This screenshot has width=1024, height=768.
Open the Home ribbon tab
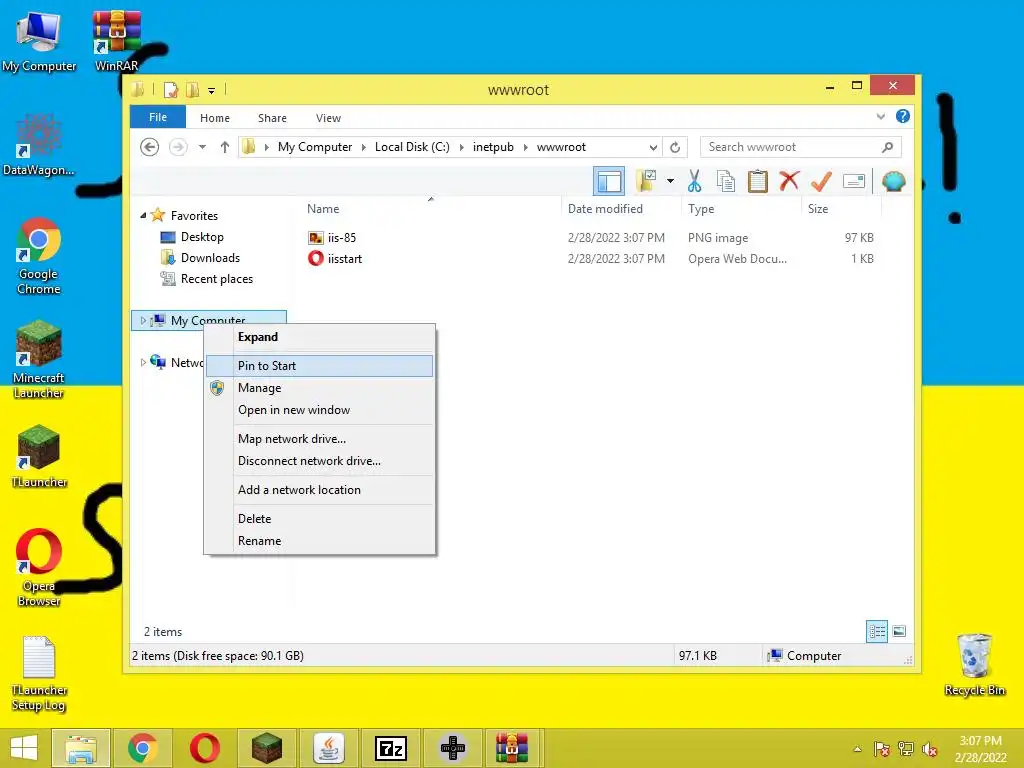(x=215, y=118)
